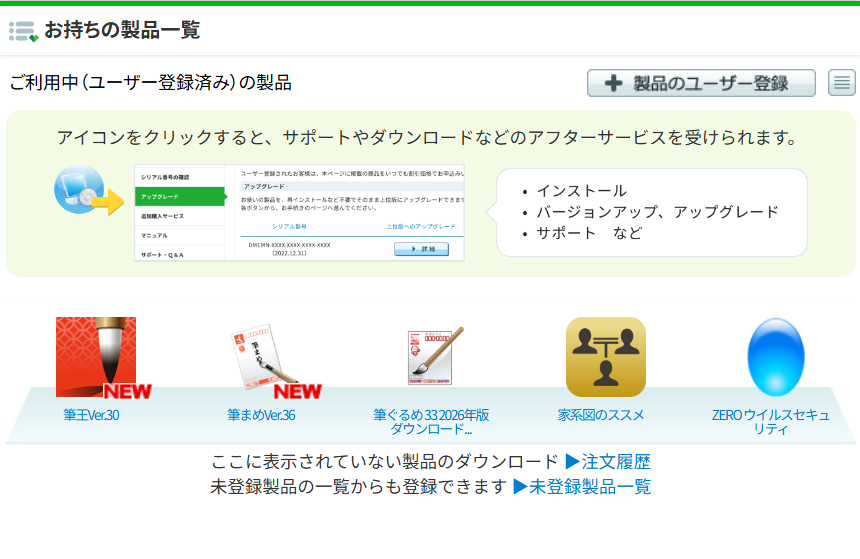860x559 pixels.
Task: Click the 筆まめVer.36 postcard icon
Action: tap(259, 355)
